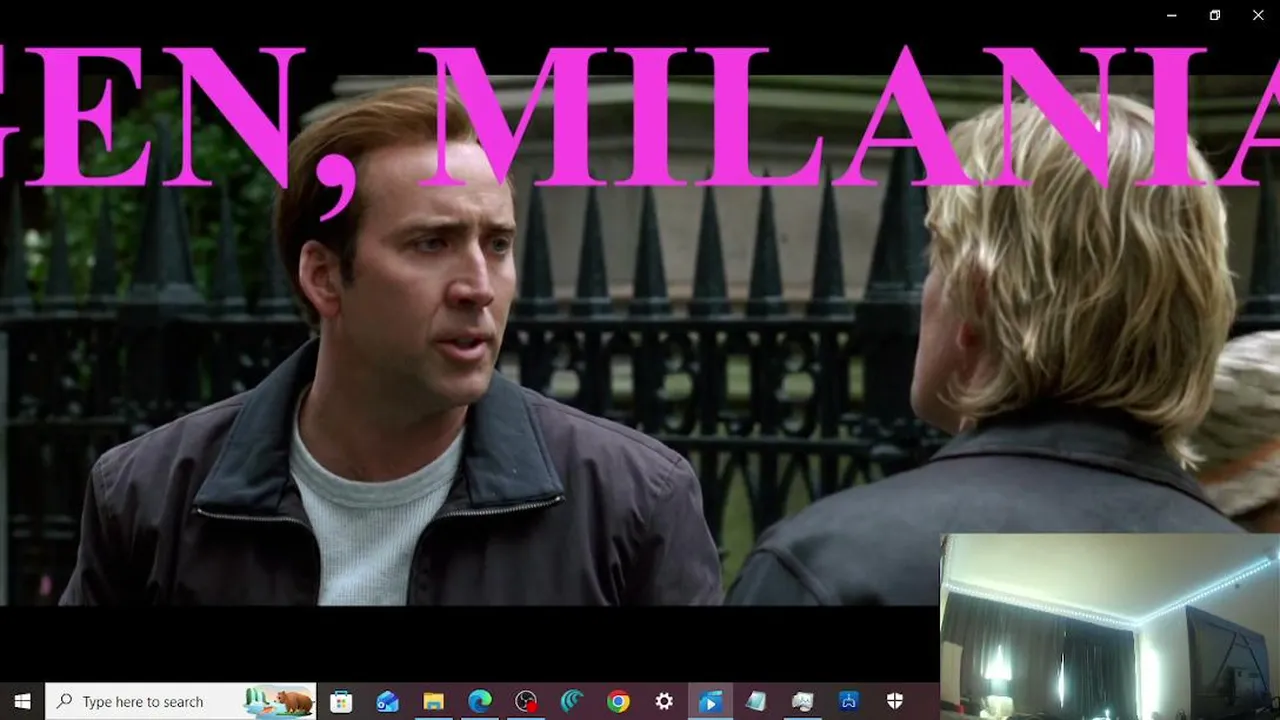
Task: Open the Windows Start menu
Action: 22,702
